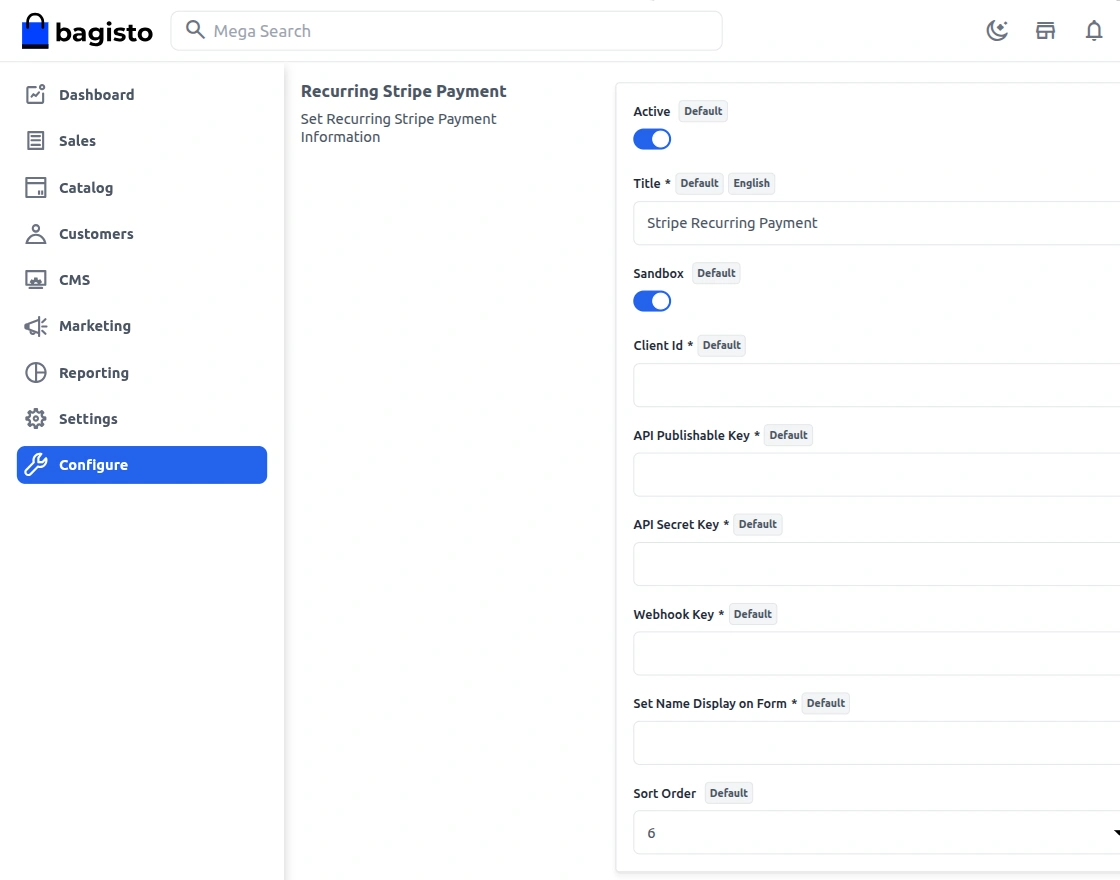Open notifications bell icon

click(x=1094, y=31)
